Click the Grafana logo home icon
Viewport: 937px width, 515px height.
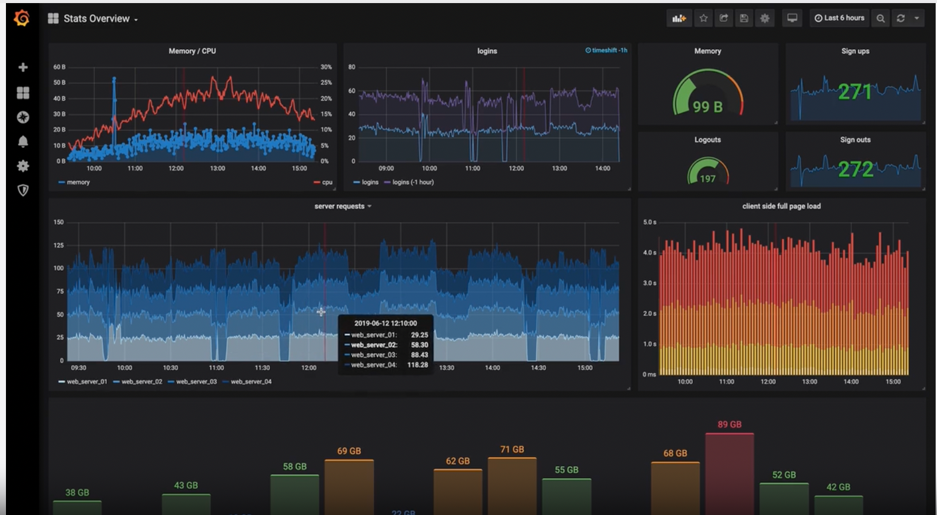point(22,18)
